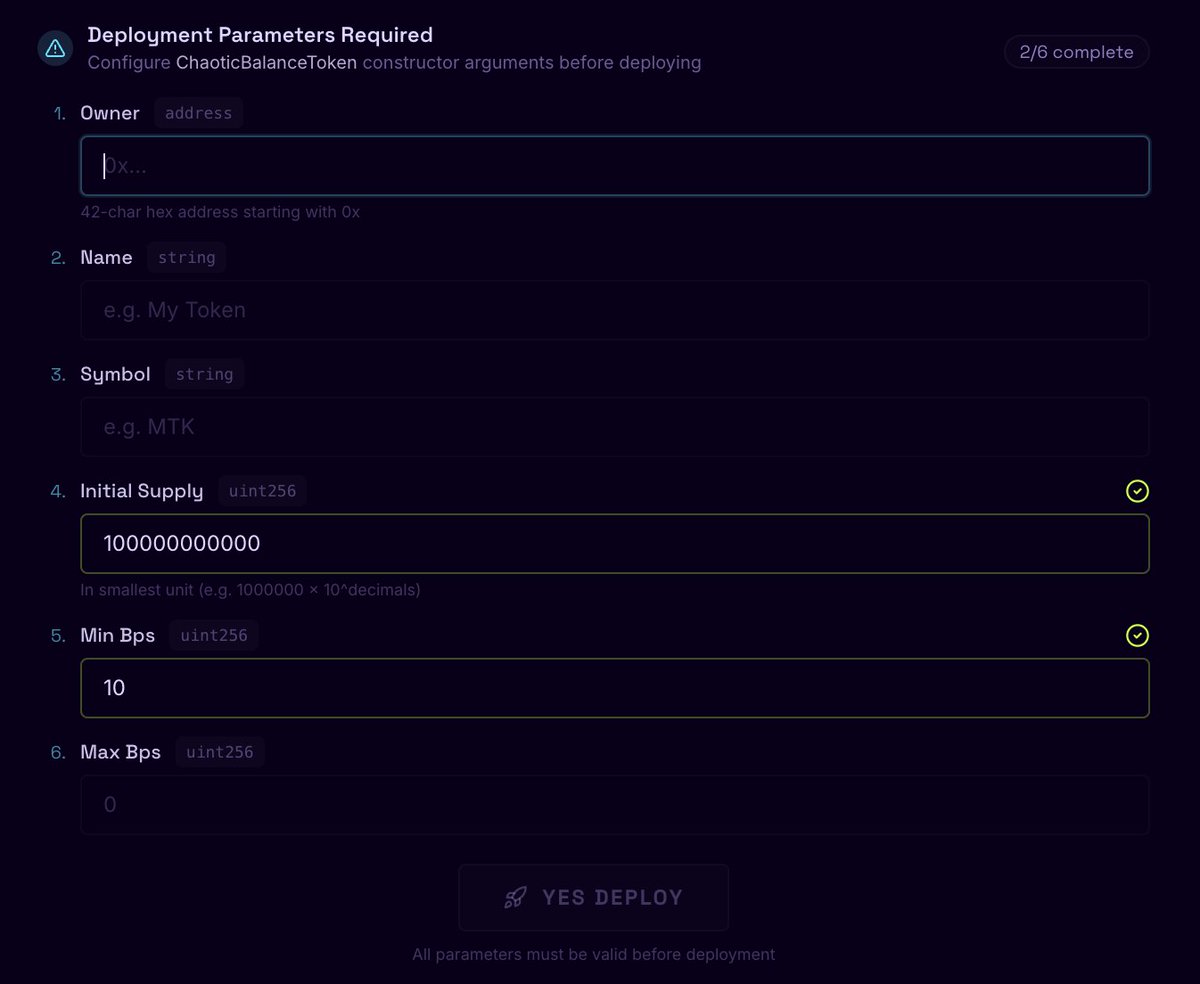Click the YES DEPLOY button
1200x984 pixels.
click(x=594, y=897)
